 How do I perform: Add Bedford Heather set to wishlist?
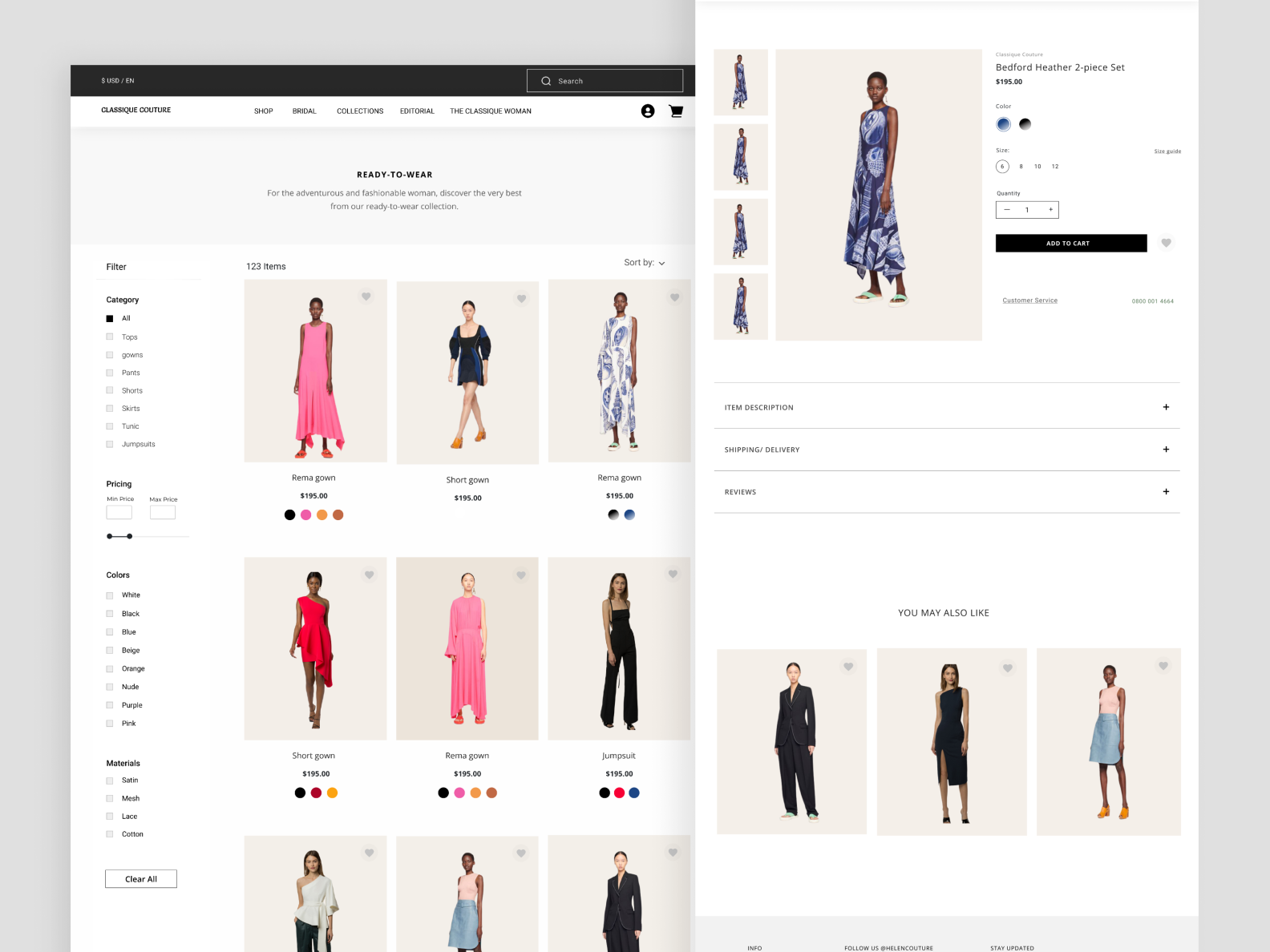pos(1167,243)
